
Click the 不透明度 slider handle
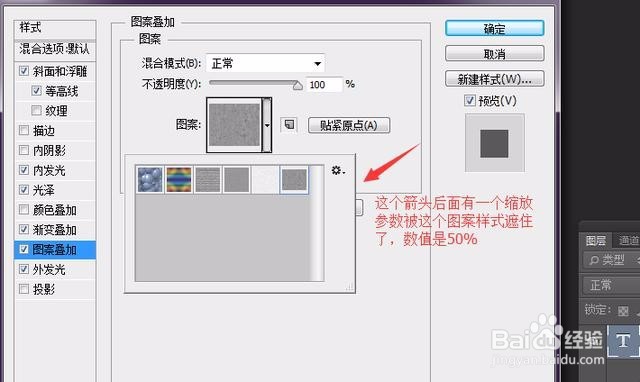(x=298, y=85)
